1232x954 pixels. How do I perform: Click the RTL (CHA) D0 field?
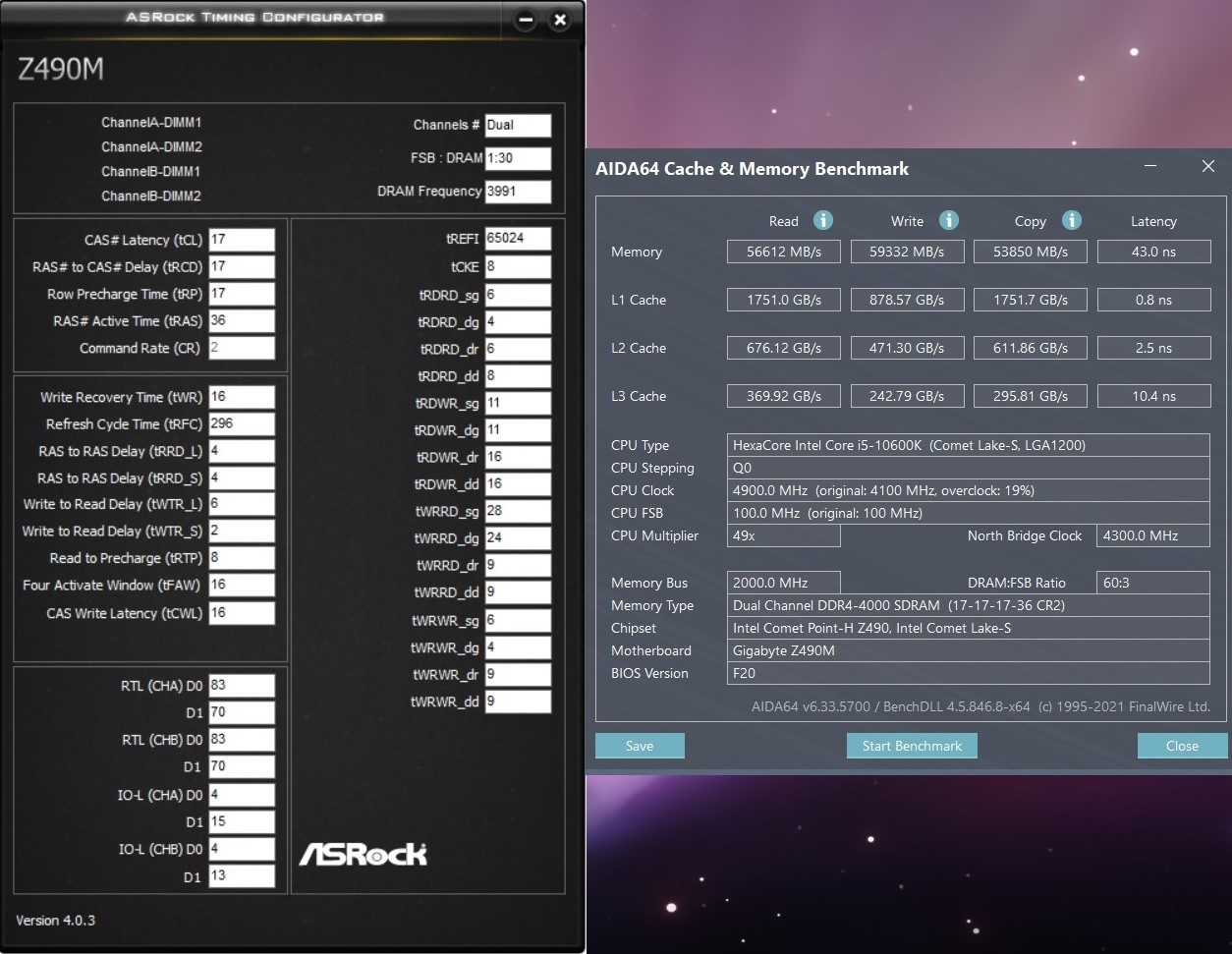[x=242, y=686]
